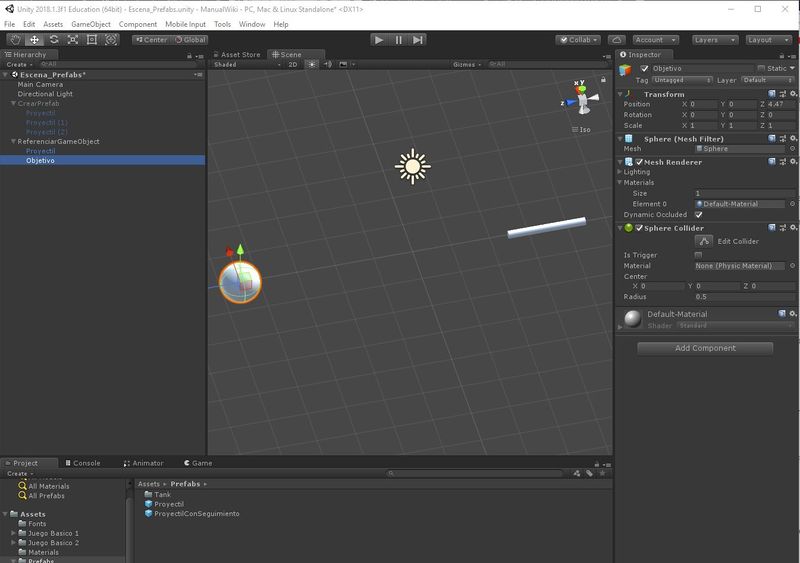Toggle Center pivot mode button

[x=151, y=40]
